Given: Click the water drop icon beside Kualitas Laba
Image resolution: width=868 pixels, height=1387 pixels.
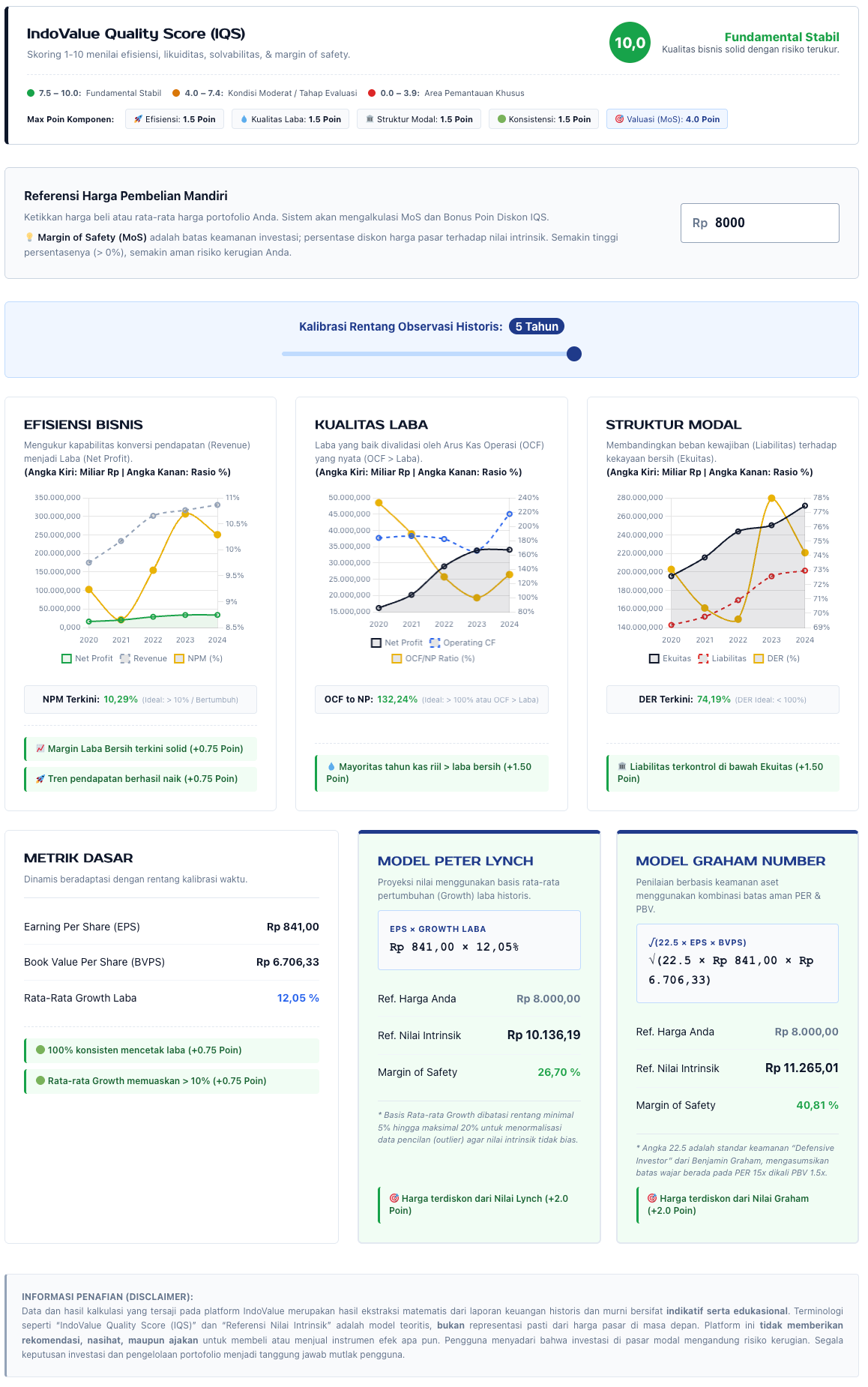Looking at the screenshot, I should coord(244,119).
